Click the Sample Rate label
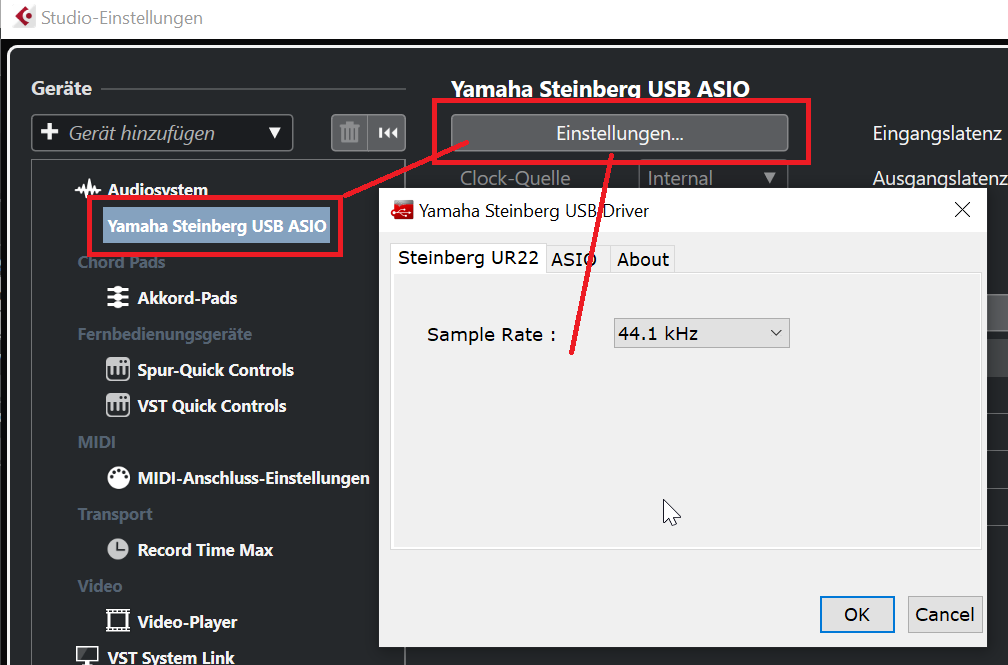Image resolution: width=1008 pixels, height=665 pixels. [x=490, y=334]
